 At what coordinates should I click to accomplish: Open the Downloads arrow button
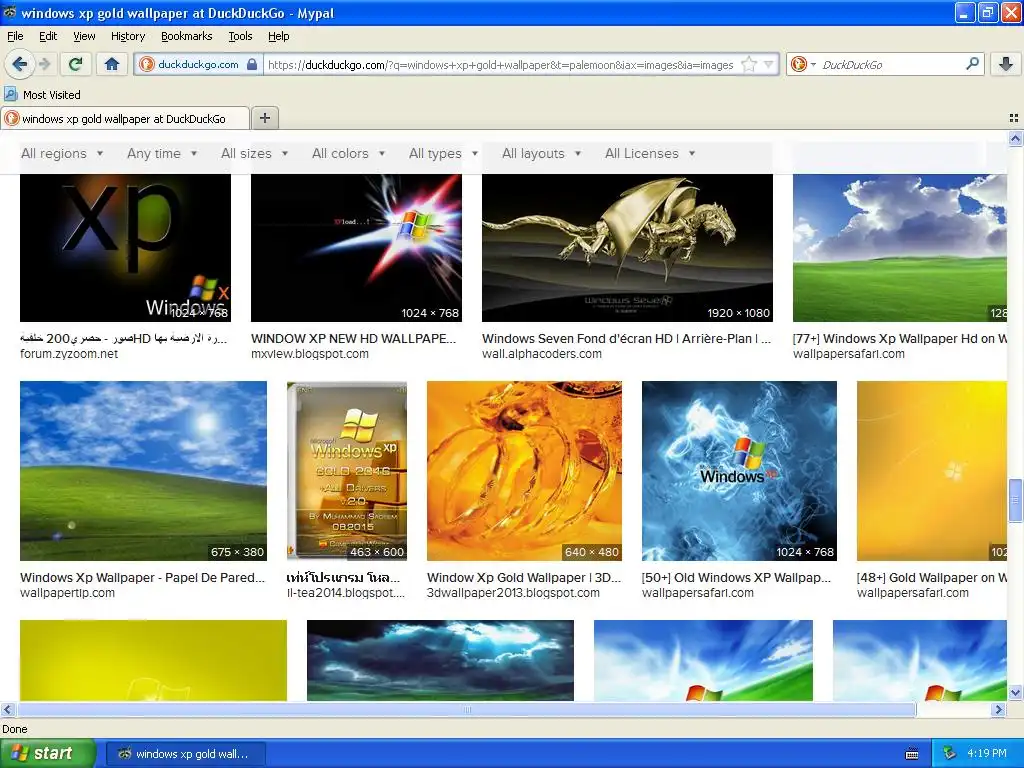1006,64
